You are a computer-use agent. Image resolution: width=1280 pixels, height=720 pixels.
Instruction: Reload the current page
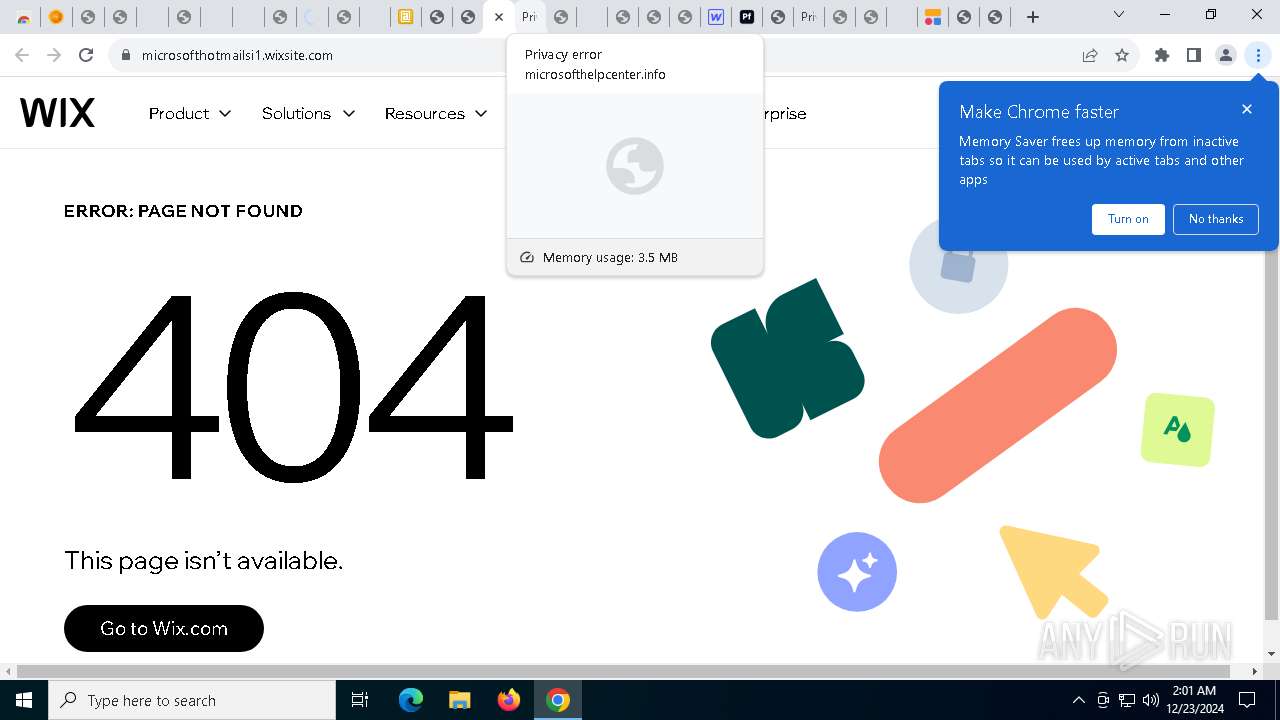(x=86, y=55)
